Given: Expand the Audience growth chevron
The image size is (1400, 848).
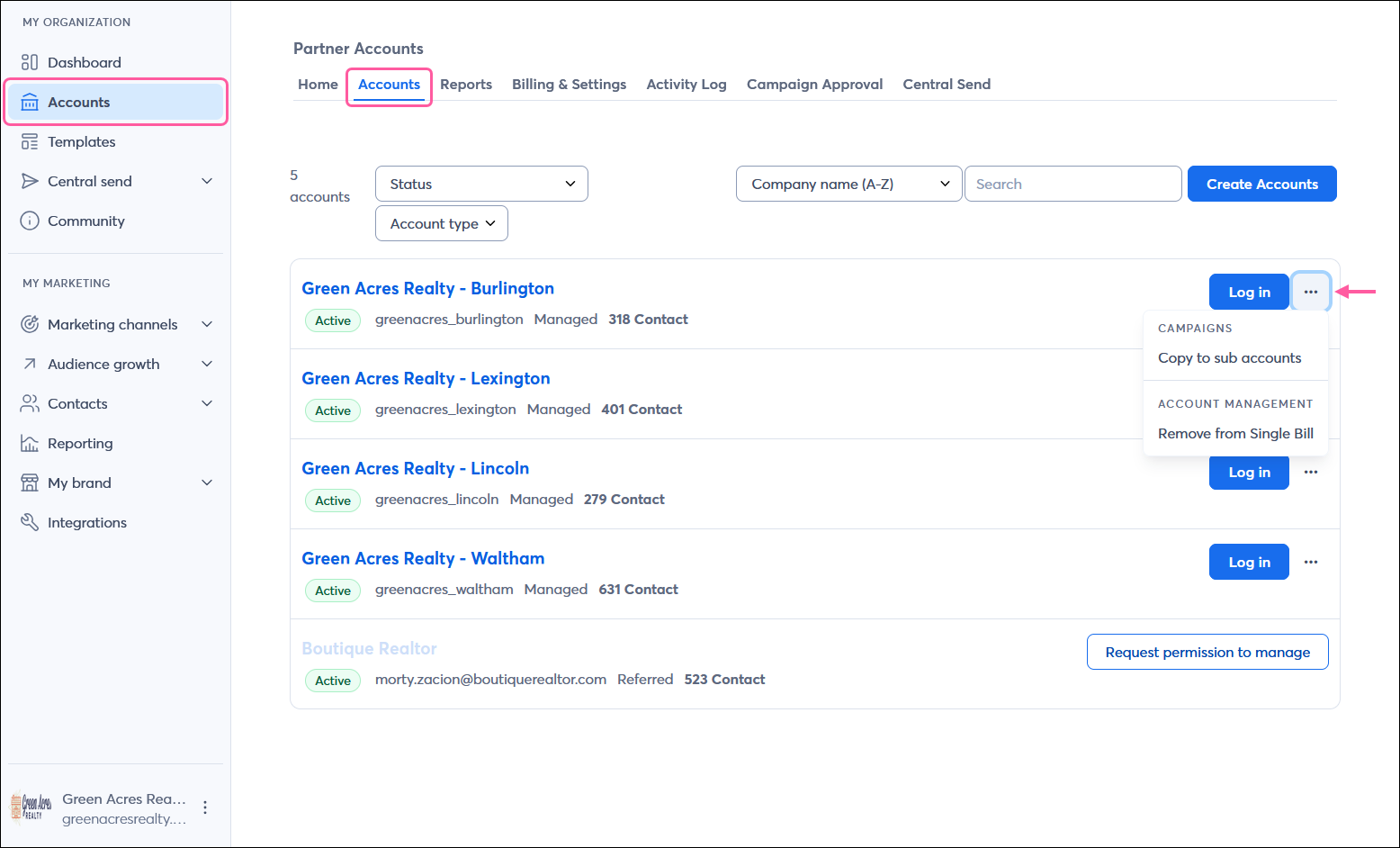Looking at the screenshot, I should (x=207, y=364).
